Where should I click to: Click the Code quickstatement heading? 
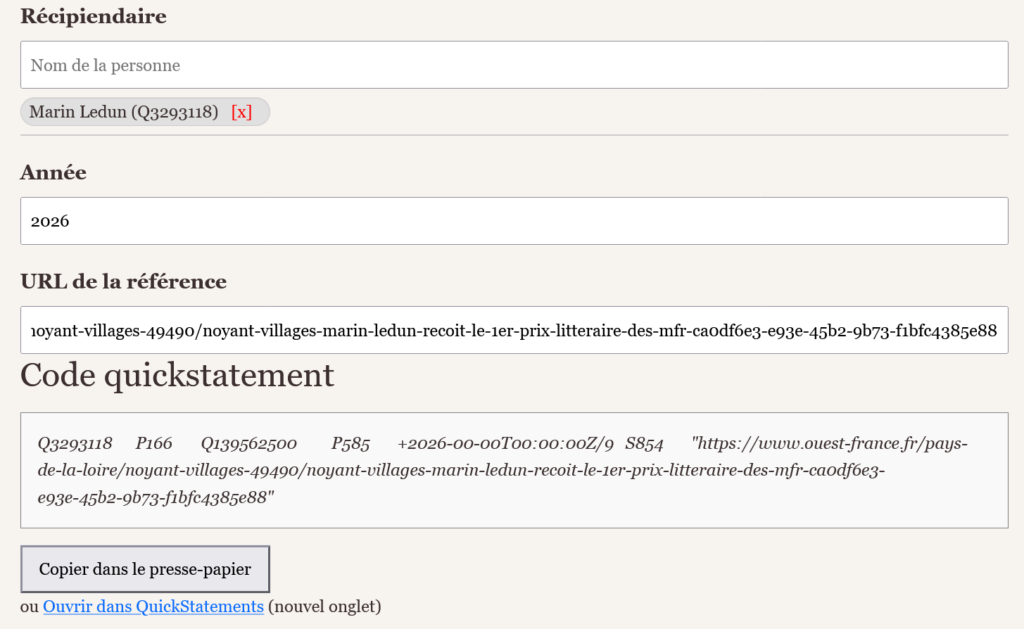[x=177, y=375]
